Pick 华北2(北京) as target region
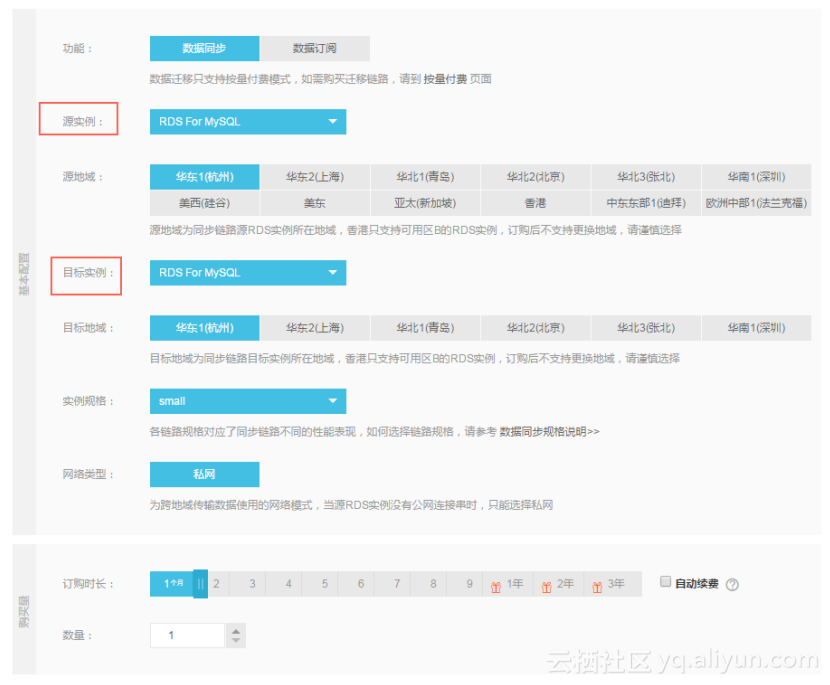Image resolution: width=830 pixels, height=685 pixels. pos(536,328)
